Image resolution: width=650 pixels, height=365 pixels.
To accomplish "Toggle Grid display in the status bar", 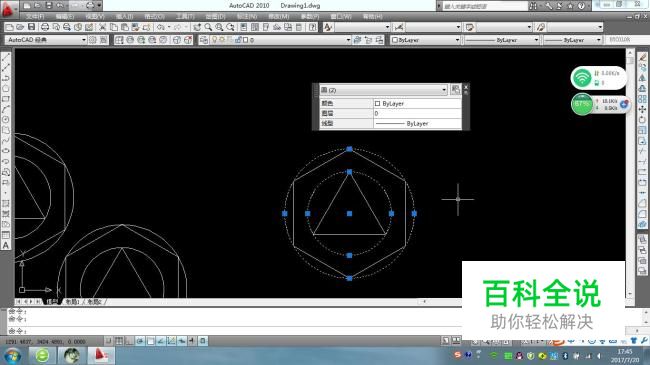I will click(x=119, y=341).
